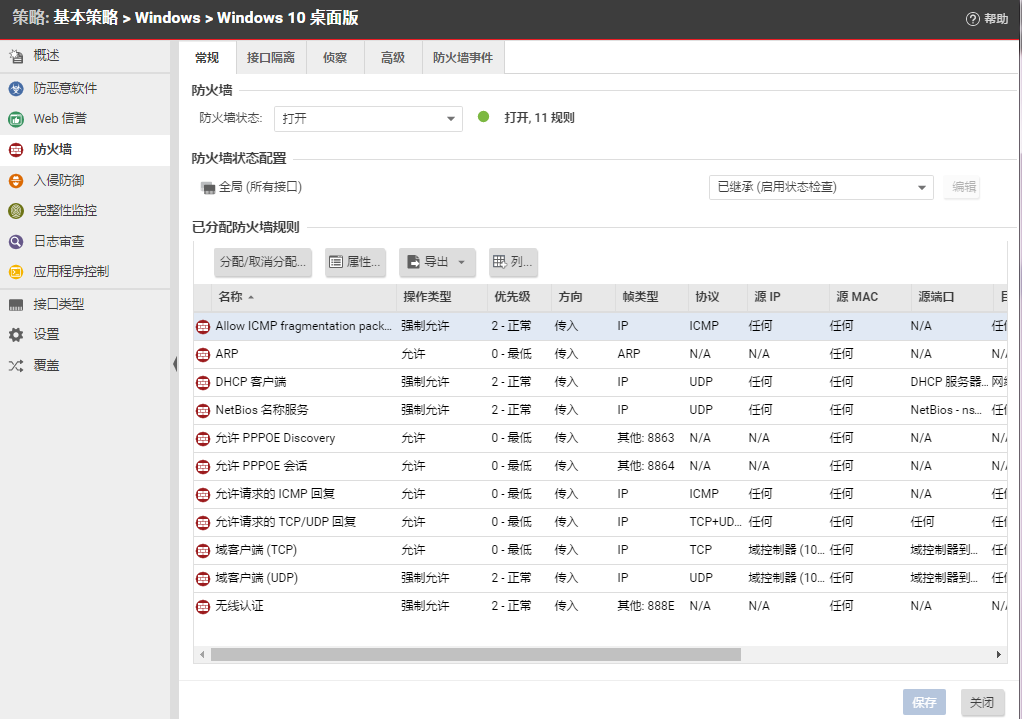Open 入侵防御 via its sidebar icon
The width and height of the screenshot is (1022, 719).
(15, 181)
